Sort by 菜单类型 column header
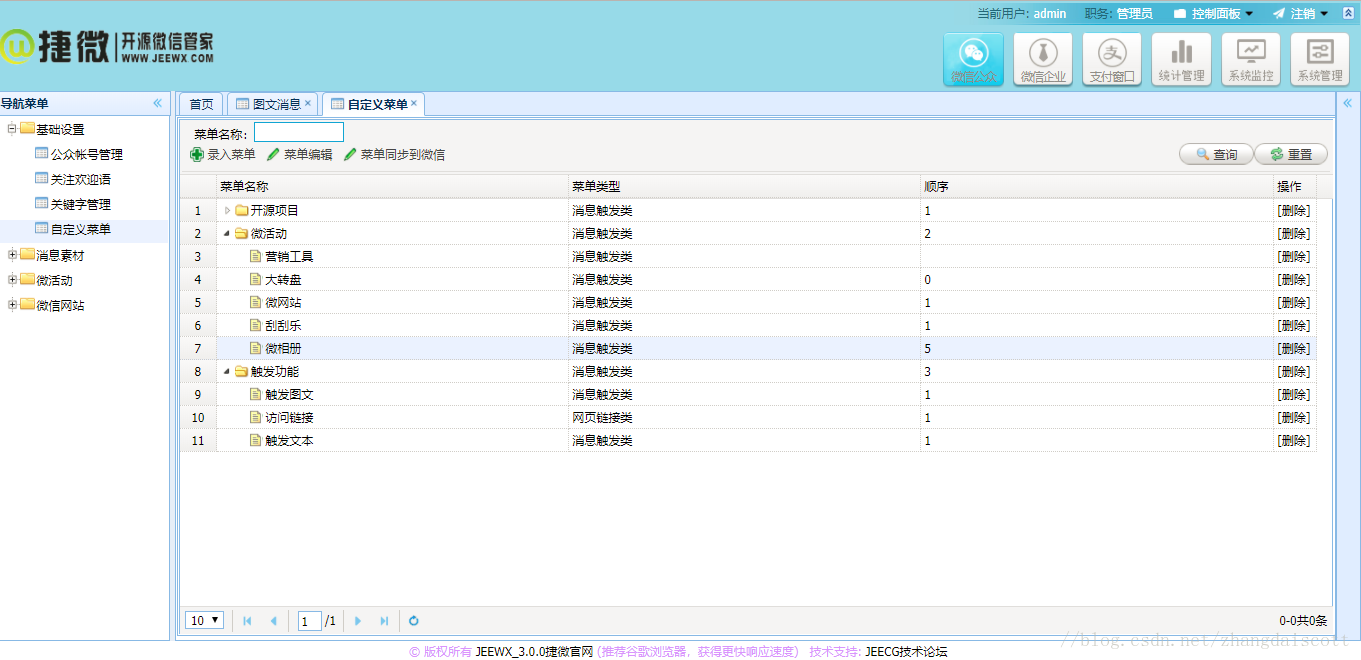The width and height of the screenshot is (1361, 660). 744,186
